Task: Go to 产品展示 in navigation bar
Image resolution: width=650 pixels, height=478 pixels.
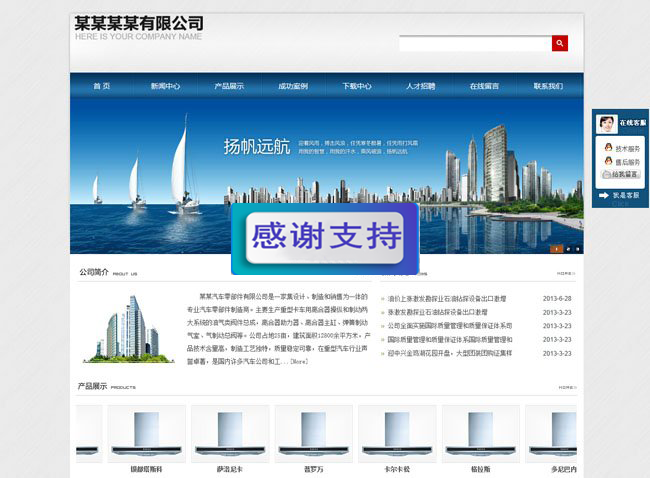Action: pos(229,86)
